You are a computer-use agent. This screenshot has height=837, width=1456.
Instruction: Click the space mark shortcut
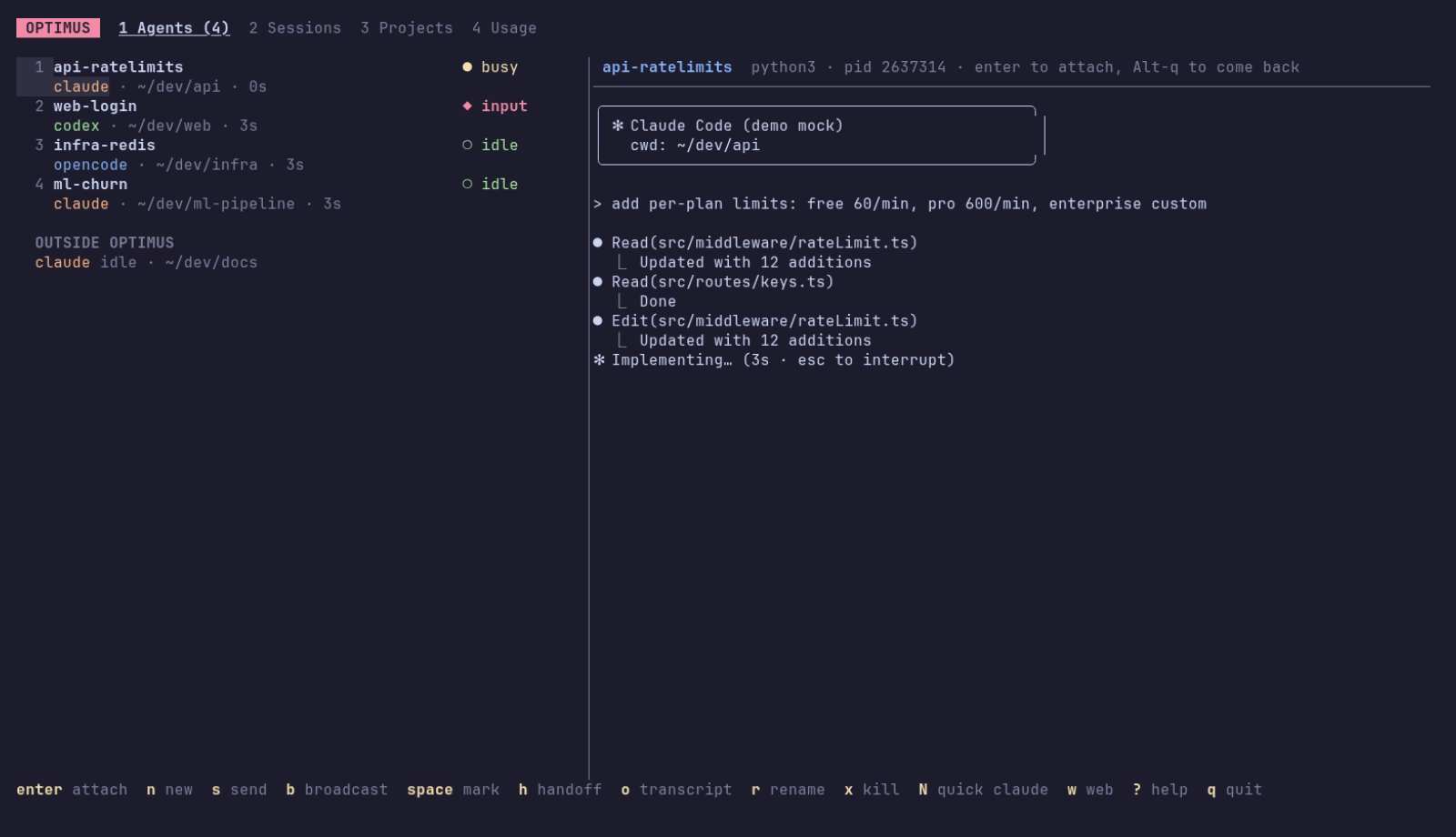click(453, 790)
